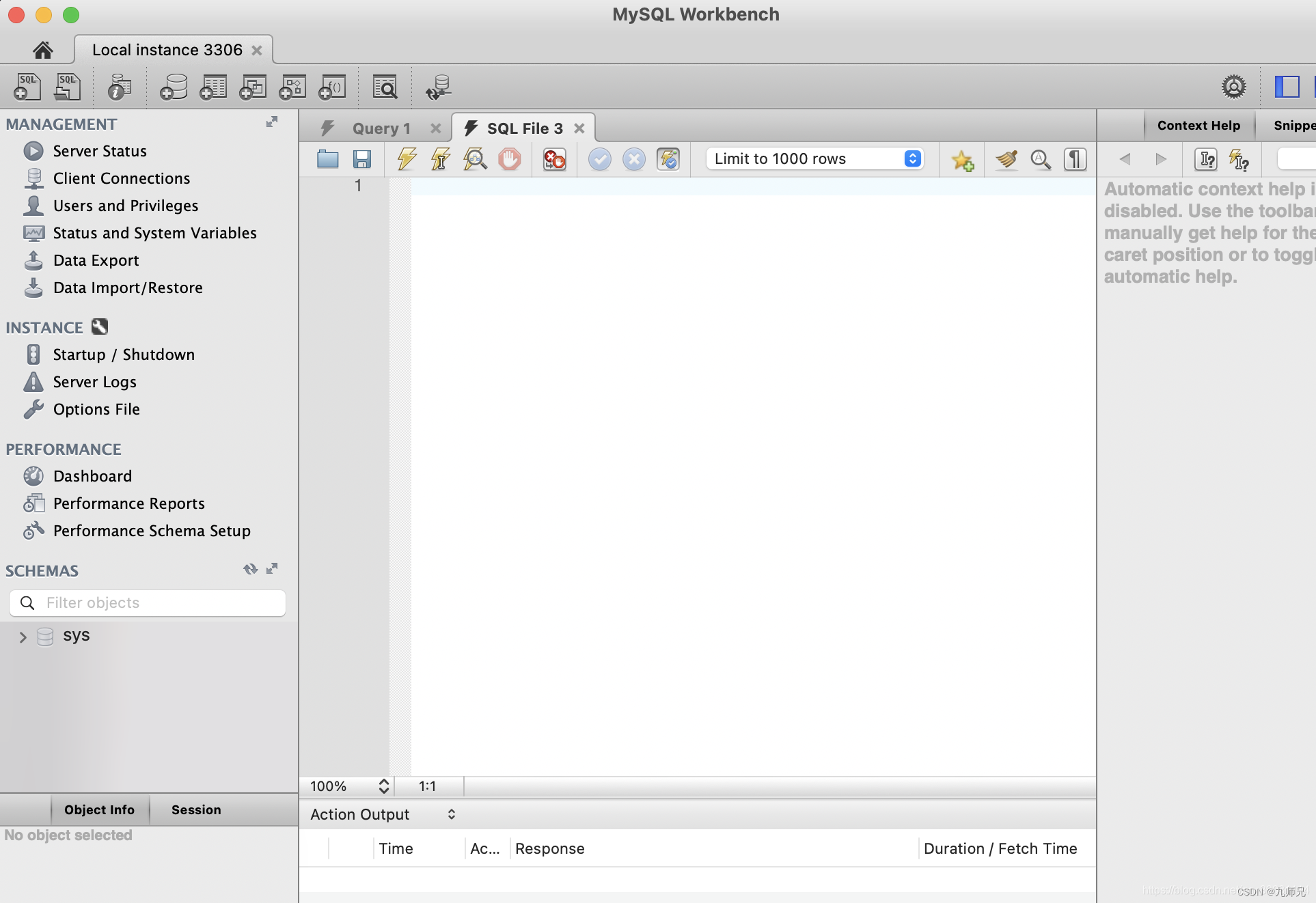Toggle continue-on-error execution mode
This screenshot has width=1316, height=903.
(554, 159)
